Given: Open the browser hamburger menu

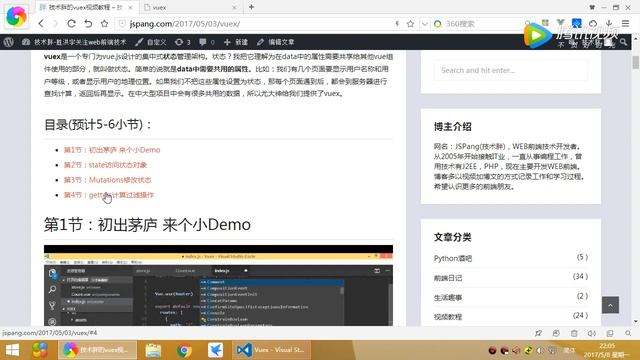Looking at the screenshot, I should tap(625, 23).
